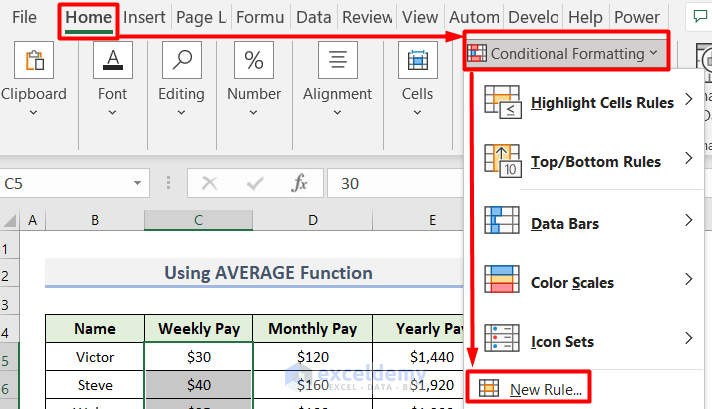Open the Cells icon group

pos(418,60)
